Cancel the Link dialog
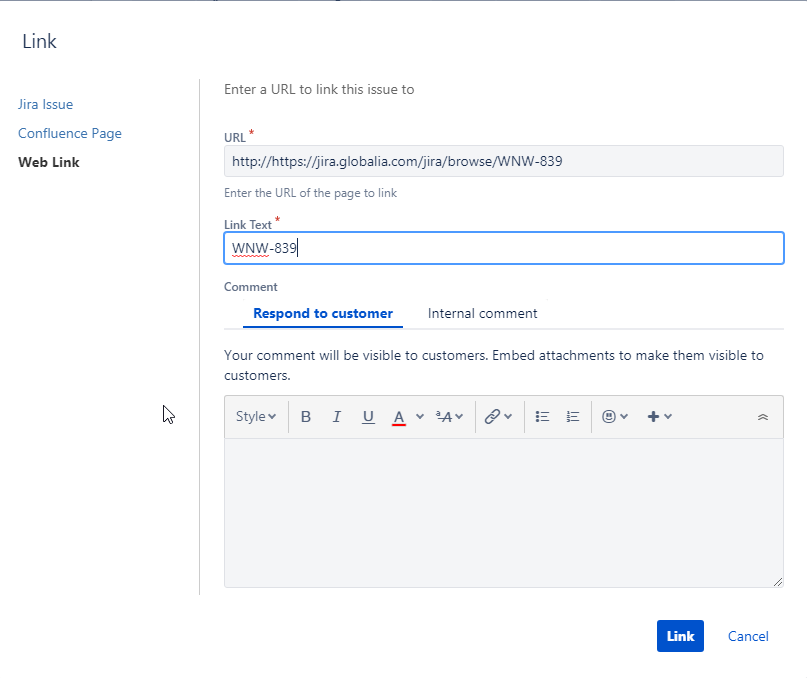The height and width of the screenshot is (678, 807). coord(748,636)
